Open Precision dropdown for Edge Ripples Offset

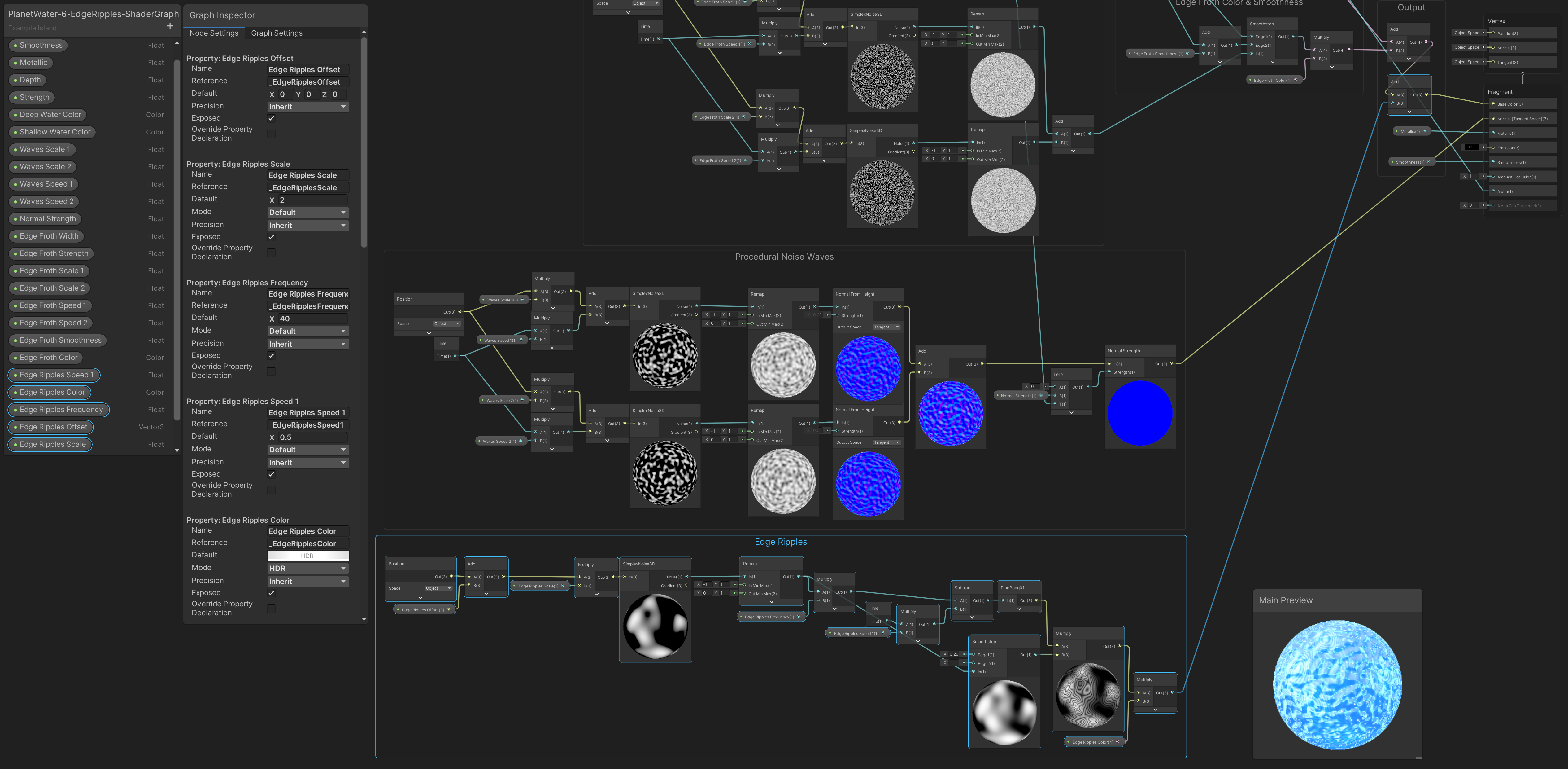coord(308,107)
